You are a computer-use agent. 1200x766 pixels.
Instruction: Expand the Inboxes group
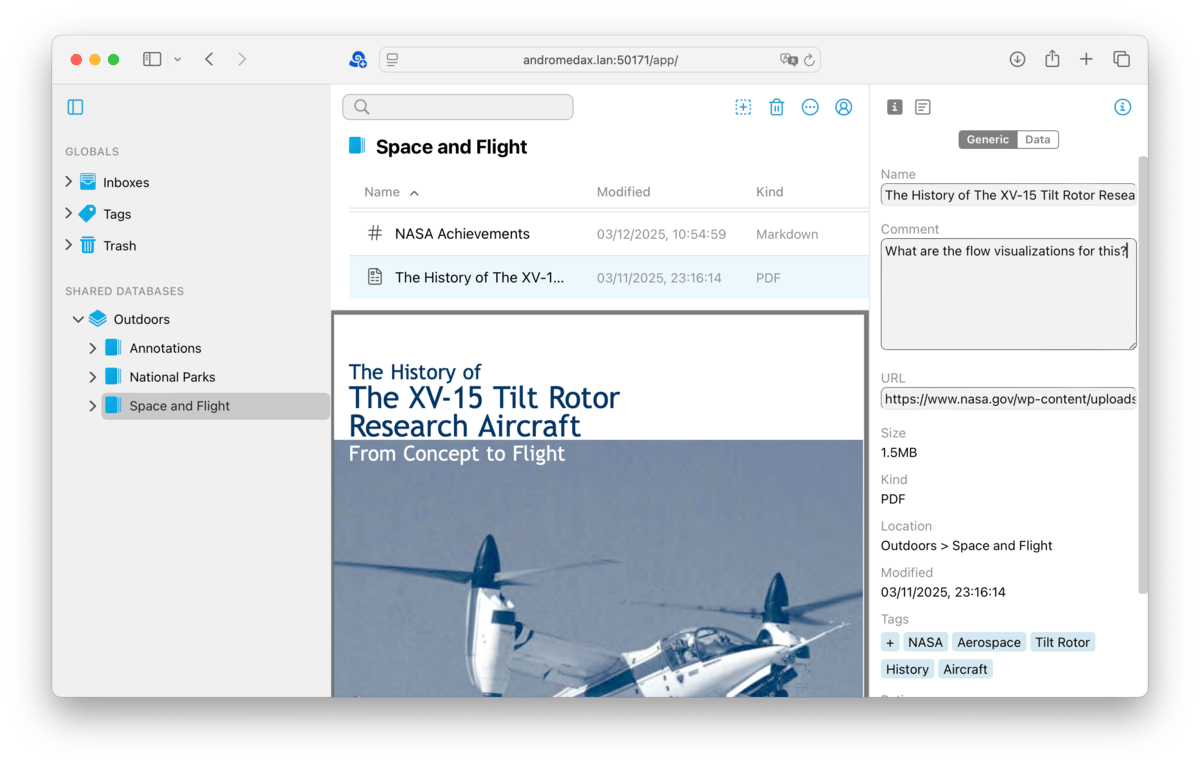pos(68,182)
